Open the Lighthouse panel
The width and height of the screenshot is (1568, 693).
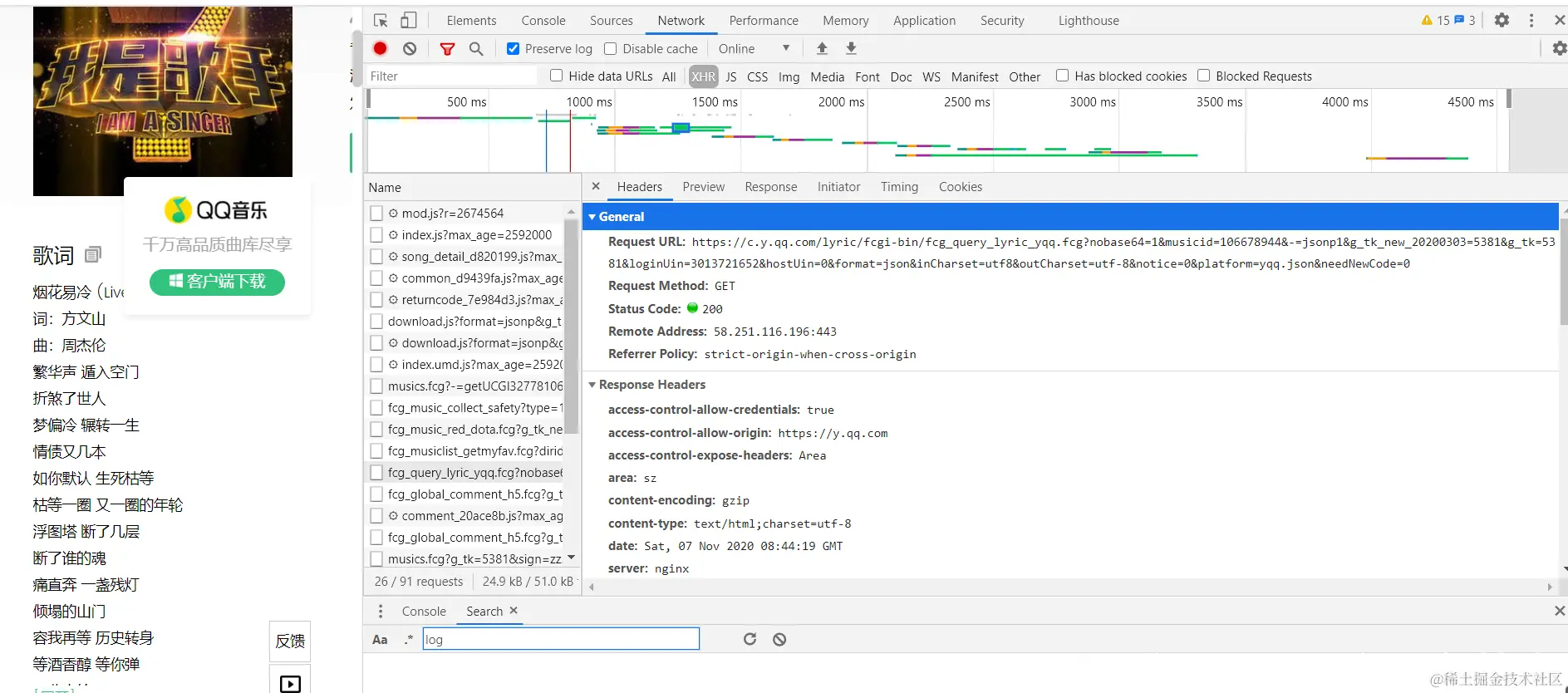1089,21
